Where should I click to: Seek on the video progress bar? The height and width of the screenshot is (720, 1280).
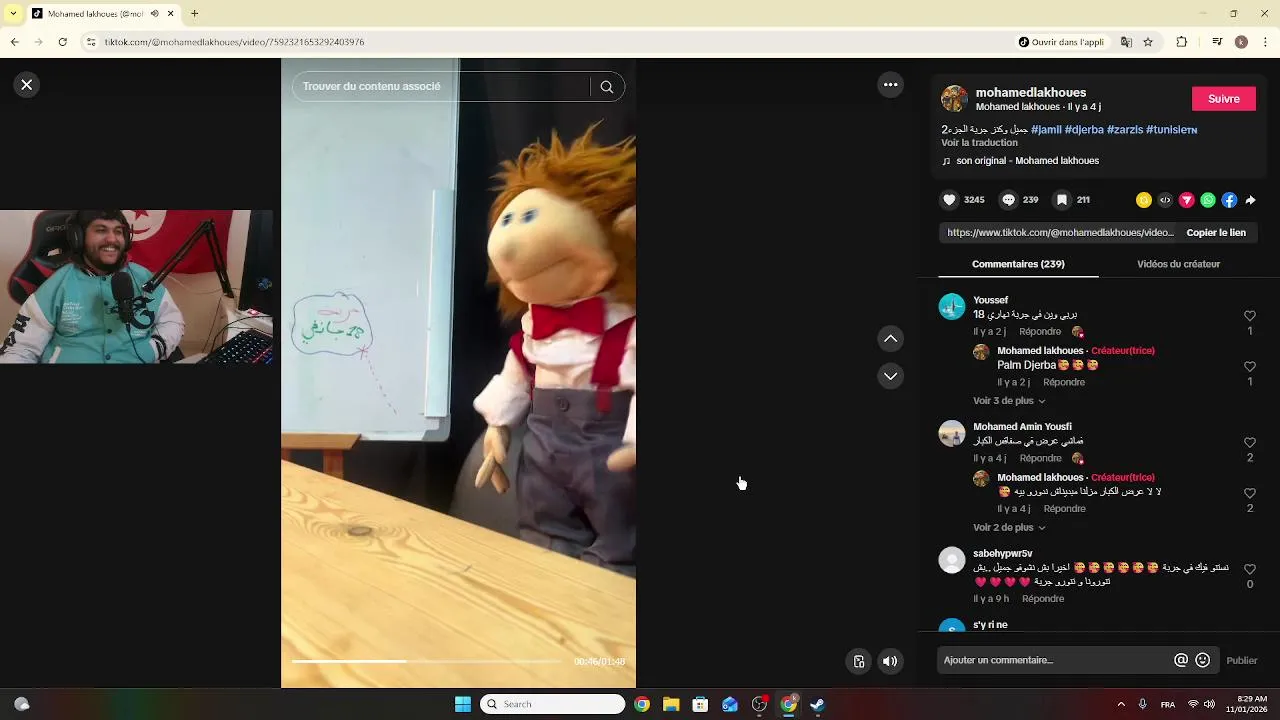(427, 661)
